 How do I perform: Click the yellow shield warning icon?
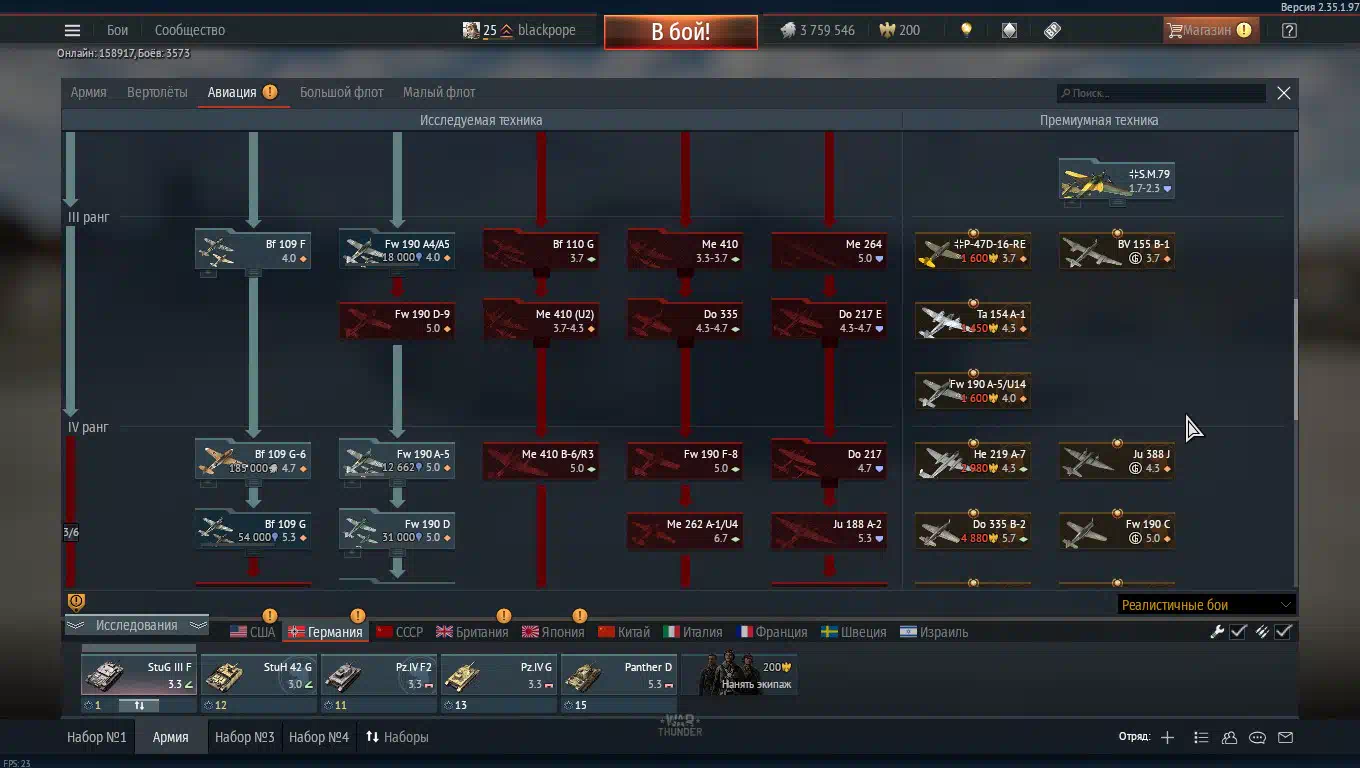click(x=76, y=602)
